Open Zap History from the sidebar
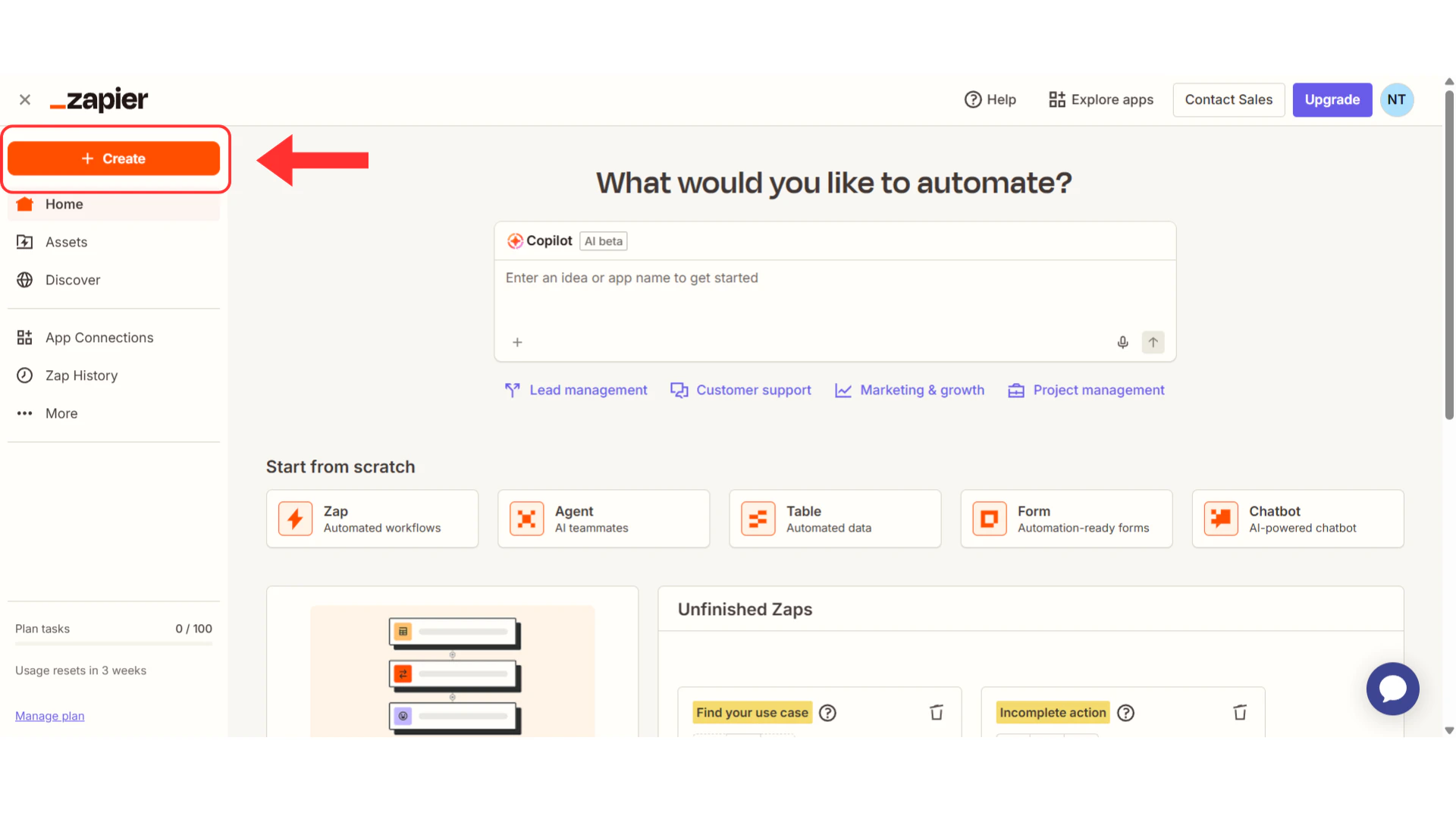 (81, 375)
